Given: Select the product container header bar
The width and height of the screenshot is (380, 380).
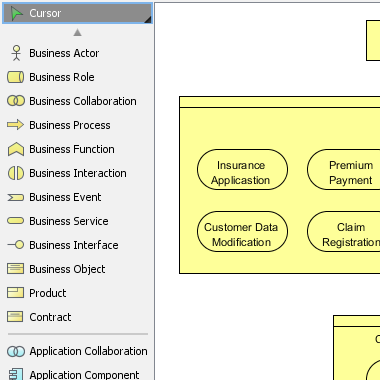Looking at the screenshot, I should click(x=280, y=102).
